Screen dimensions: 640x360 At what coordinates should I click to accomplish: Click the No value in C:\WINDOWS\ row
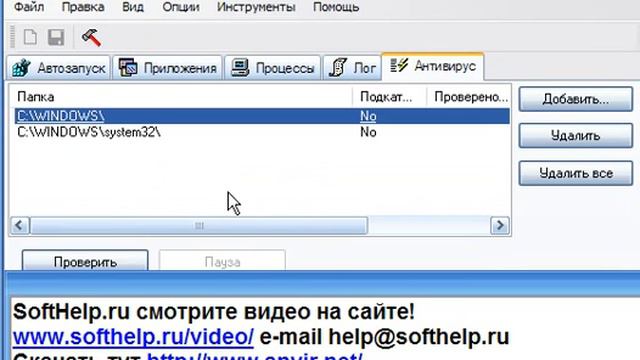coord(368,116)
